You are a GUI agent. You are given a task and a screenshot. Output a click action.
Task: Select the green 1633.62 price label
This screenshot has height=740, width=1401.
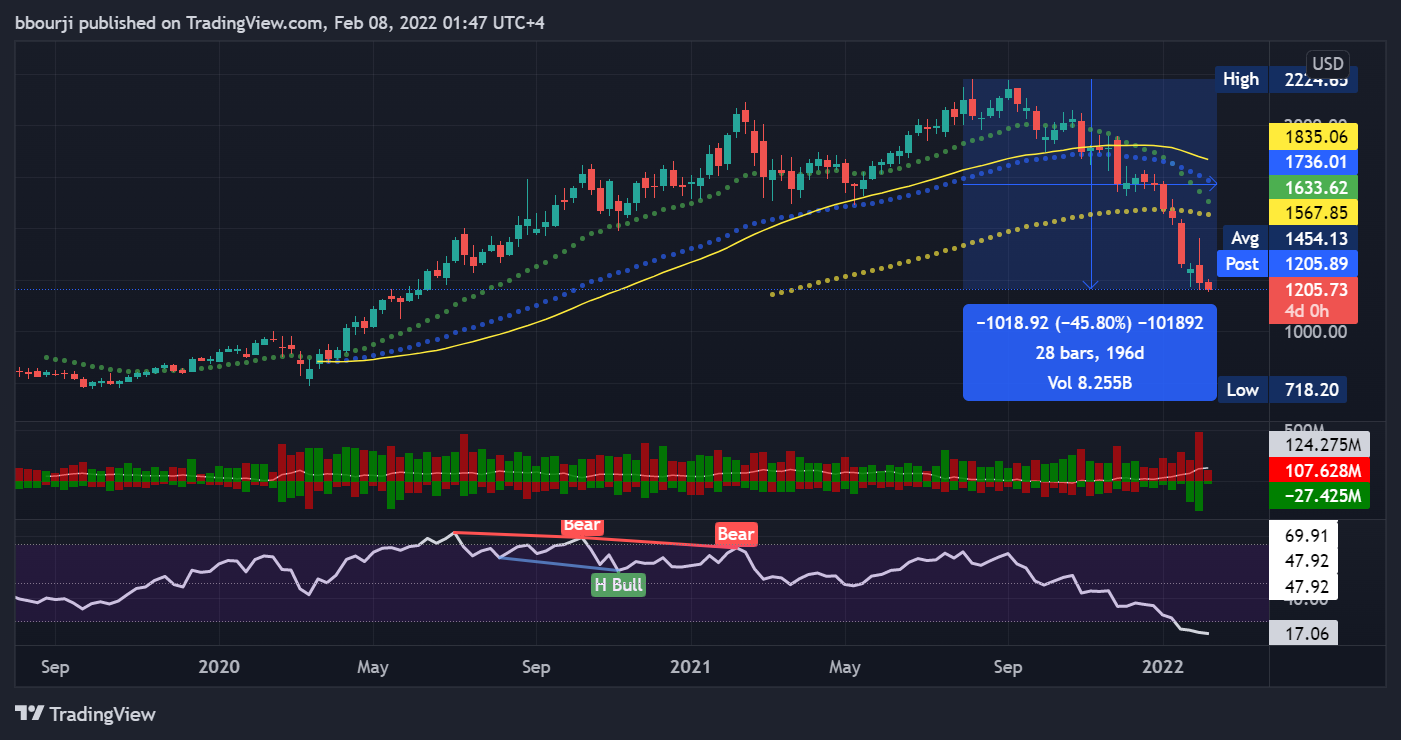tap(1312, 186)
